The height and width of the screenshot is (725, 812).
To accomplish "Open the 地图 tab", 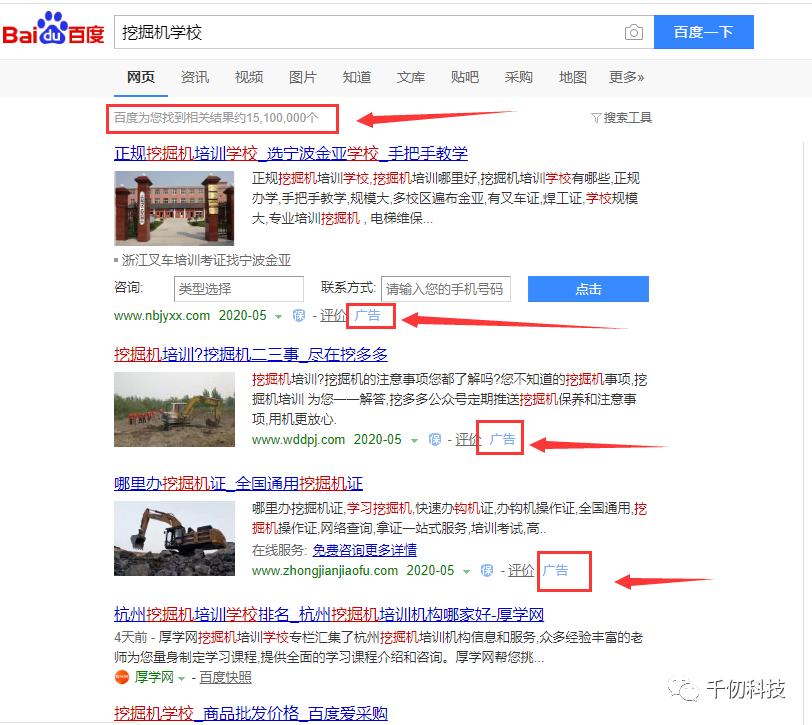I will click(572, 77).
